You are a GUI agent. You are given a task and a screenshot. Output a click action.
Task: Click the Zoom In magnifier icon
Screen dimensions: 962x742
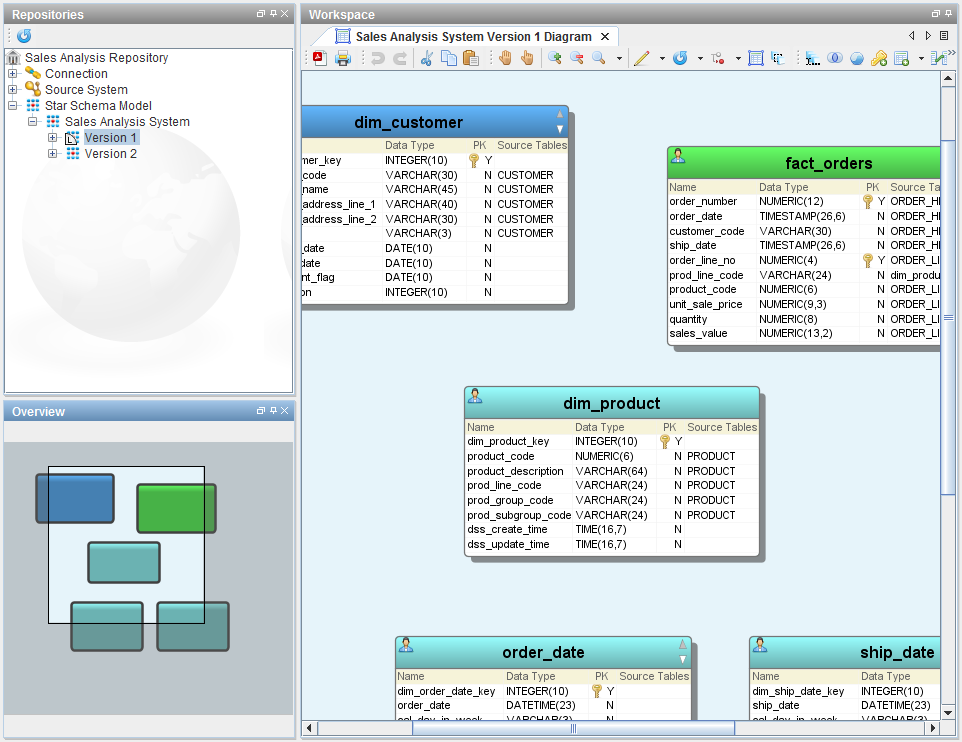554,58
